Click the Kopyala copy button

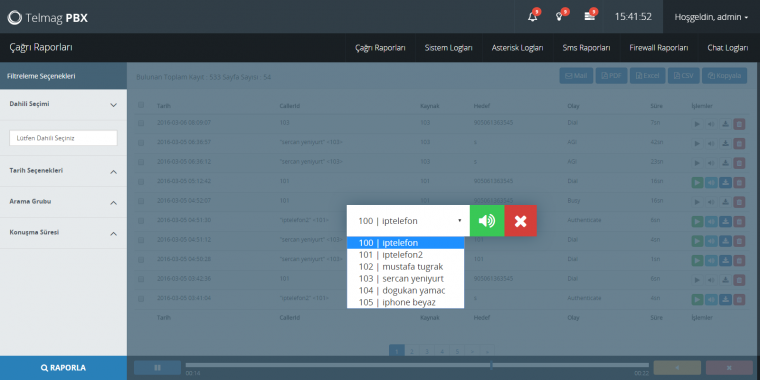(724, 76)
